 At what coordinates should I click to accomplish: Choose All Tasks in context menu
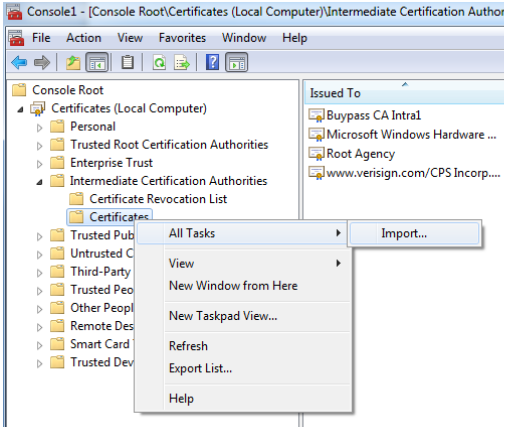(243, 233)
